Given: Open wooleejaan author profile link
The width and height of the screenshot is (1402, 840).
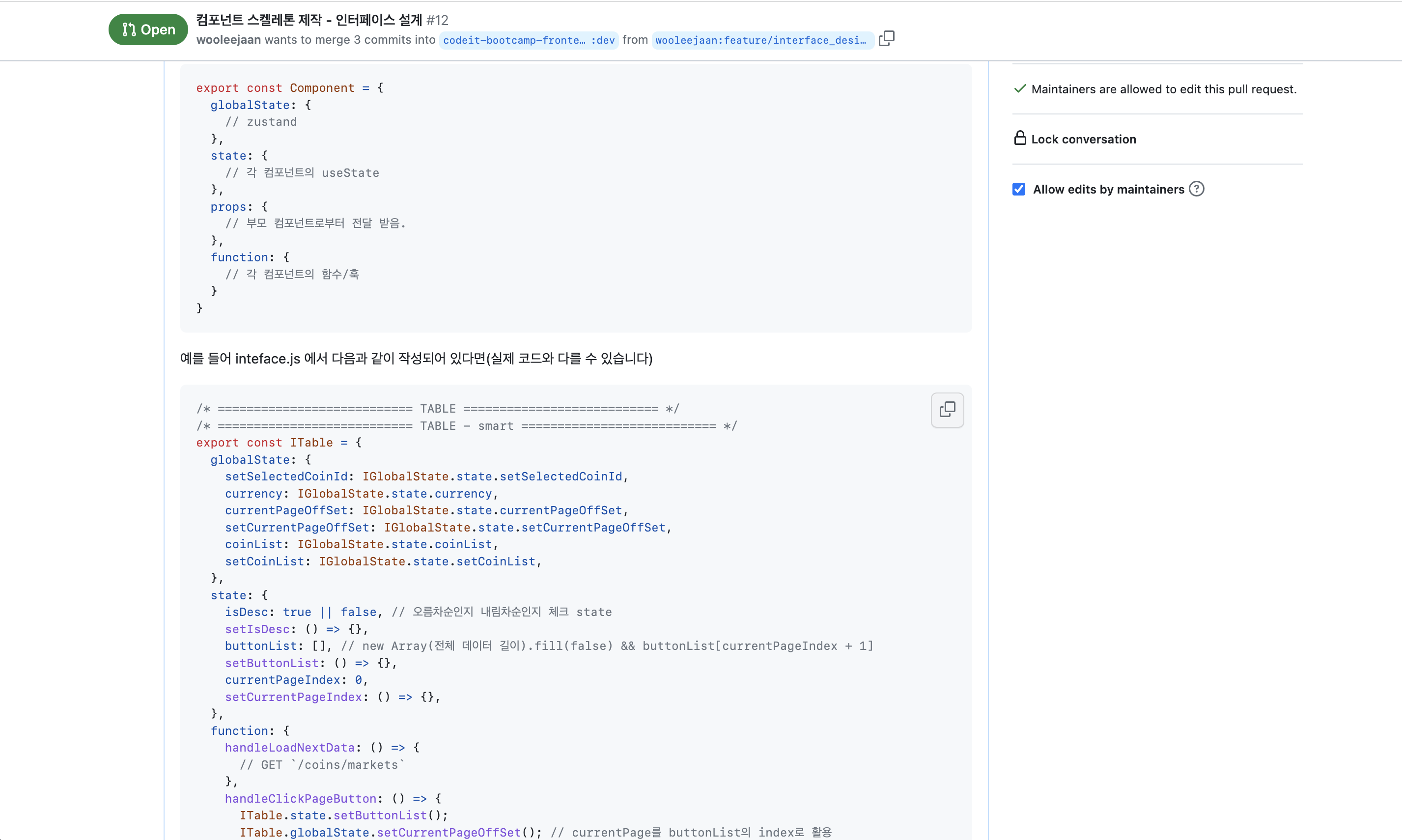Looking at the screenshot, I should [228, 40].
